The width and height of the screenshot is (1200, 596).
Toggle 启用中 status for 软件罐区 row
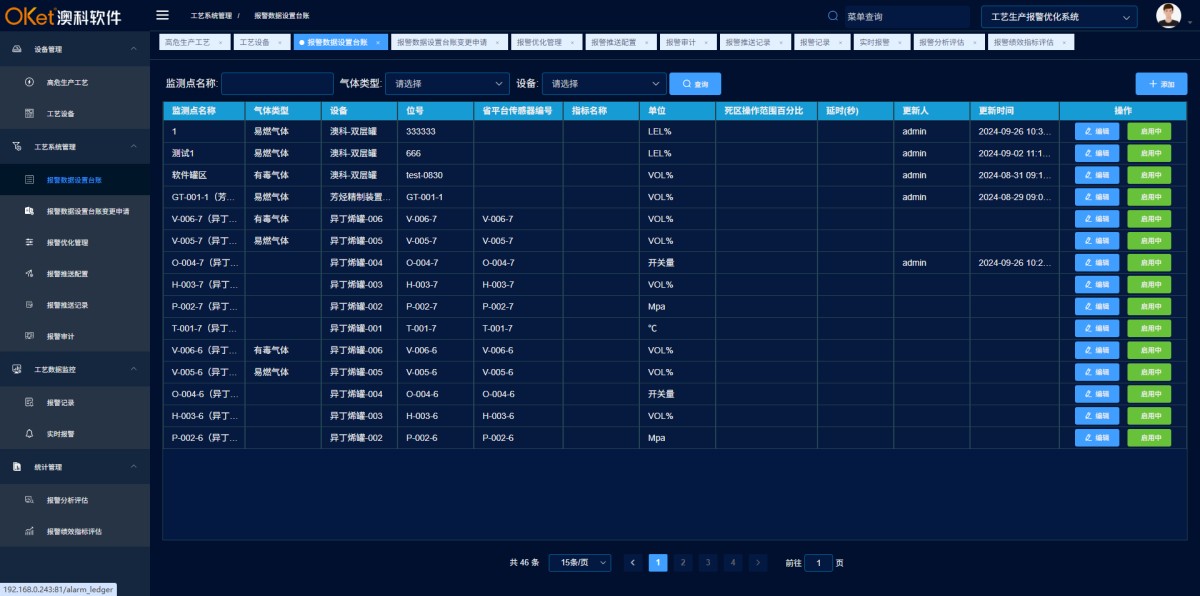pyautogui.click(x=1148, y=175)
